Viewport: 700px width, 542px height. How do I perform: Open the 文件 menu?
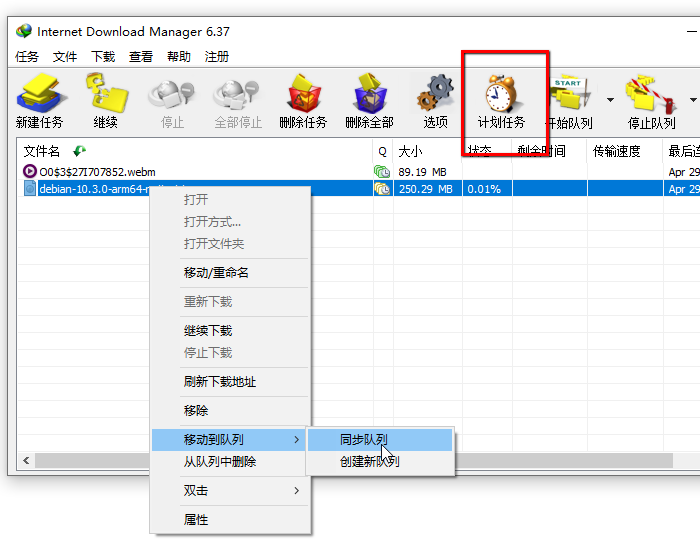point(65,57)
